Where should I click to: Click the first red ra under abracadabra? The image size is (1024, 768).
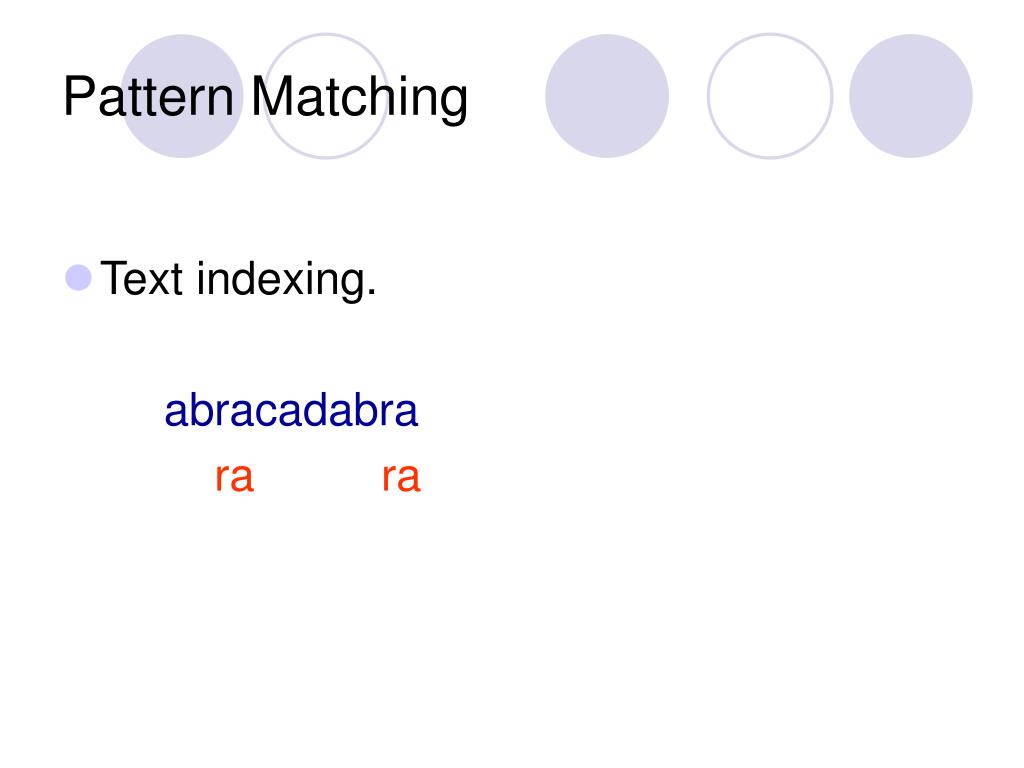[234, 477]
